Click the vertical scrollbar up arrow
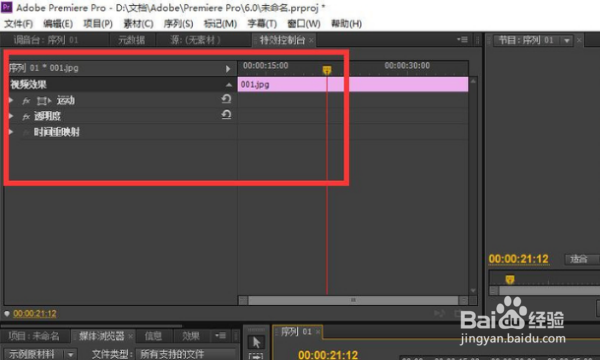 point(473,81)
